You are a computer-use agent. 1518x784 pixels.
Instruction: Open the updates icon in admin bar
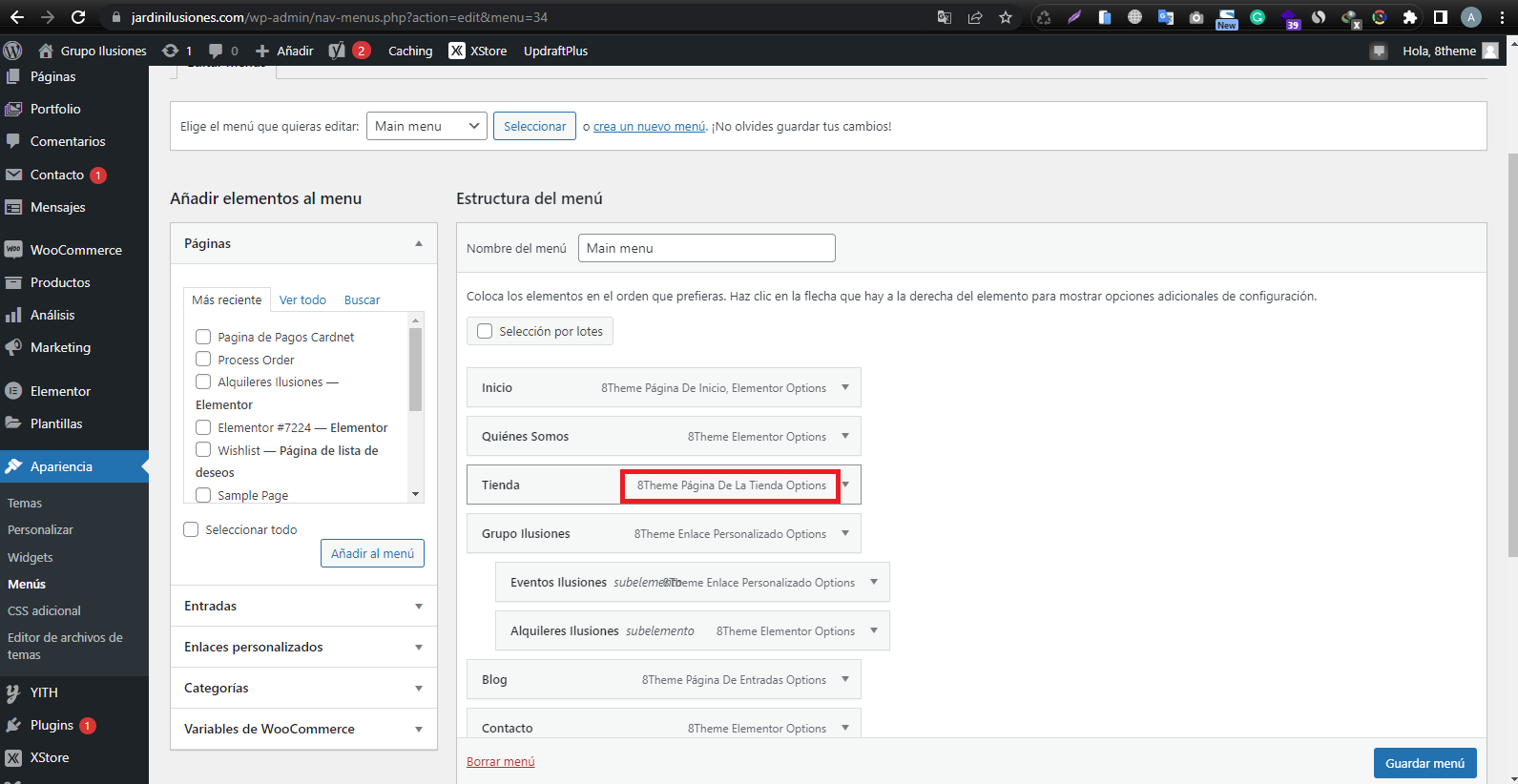coord(170,51)
